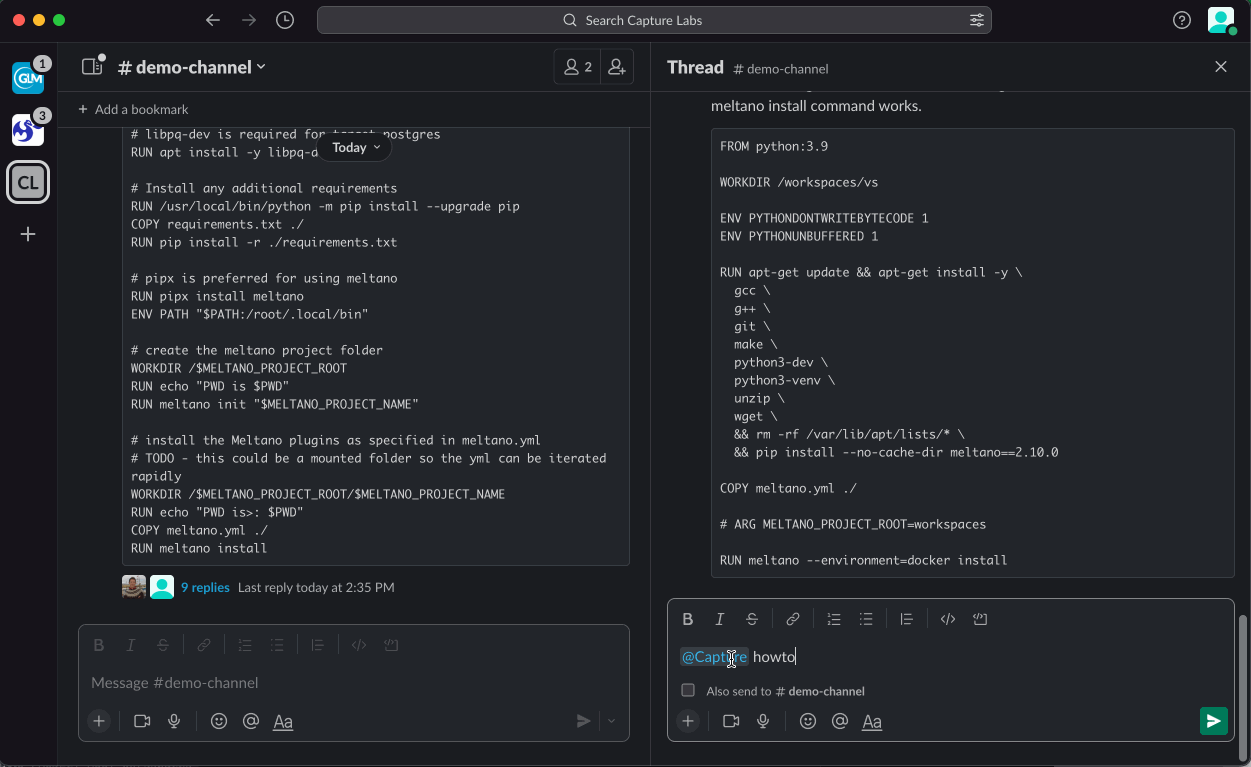Apply strikethrough formatting in thread reply box
1251x767 pixels.
(x=751, y=618)
